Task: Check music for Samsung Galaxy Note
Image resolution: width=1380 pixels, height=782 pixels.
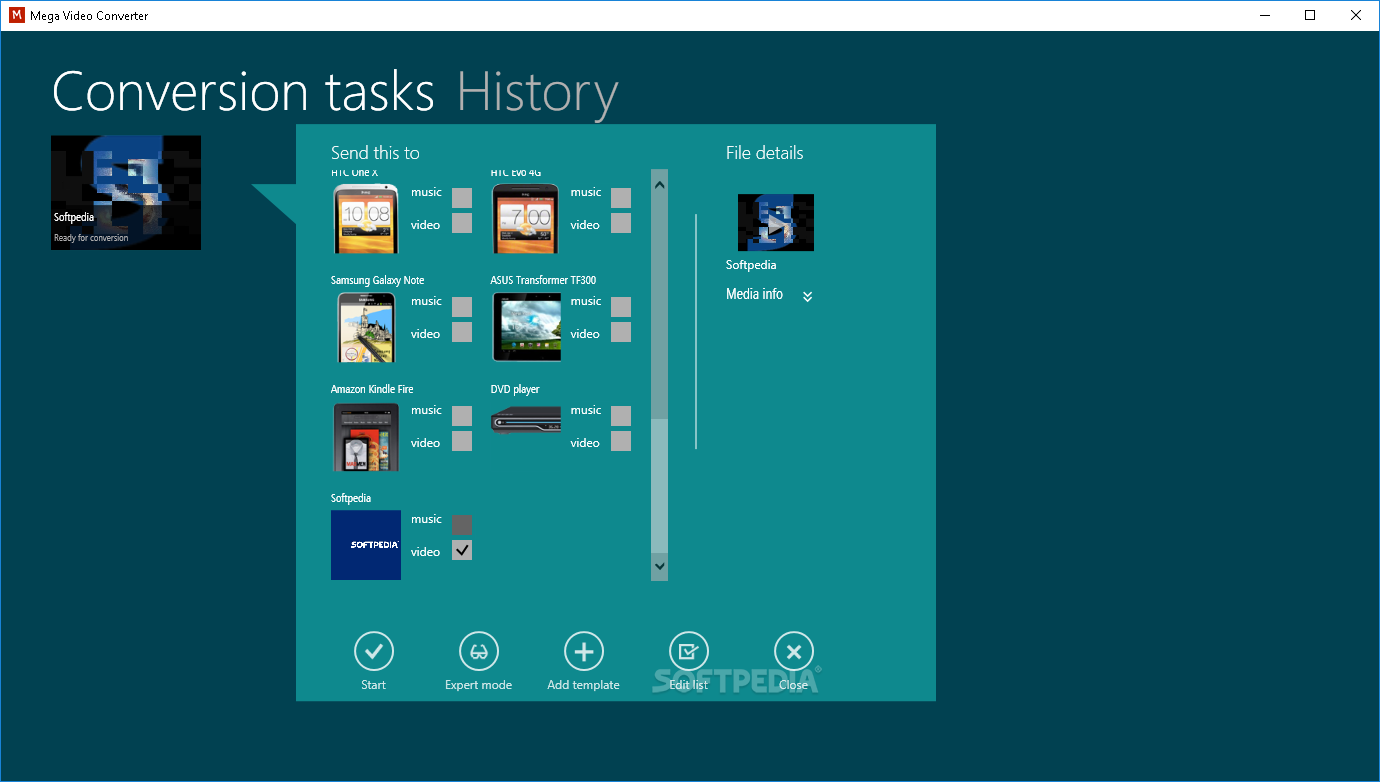Action: click(462, 307)
